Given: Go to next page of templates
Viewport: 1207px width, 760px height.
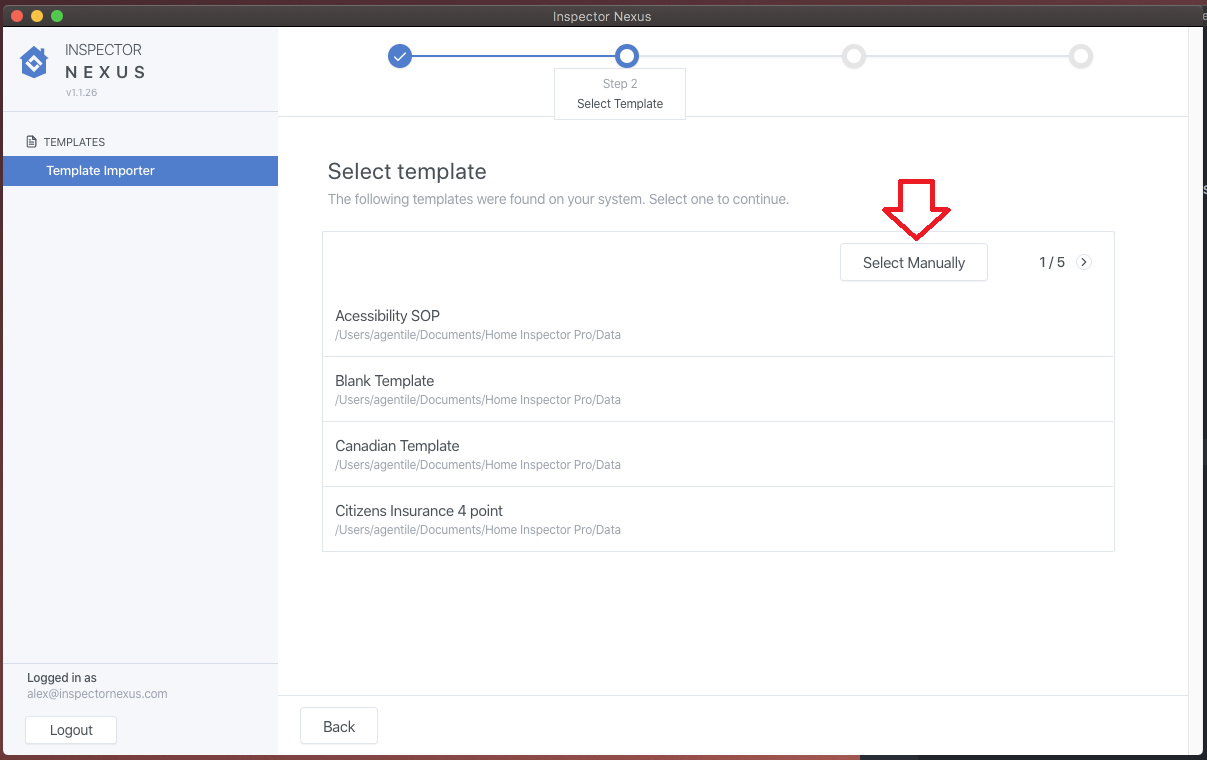Looking at the screenshot, I should click(x=1084, y=262).
